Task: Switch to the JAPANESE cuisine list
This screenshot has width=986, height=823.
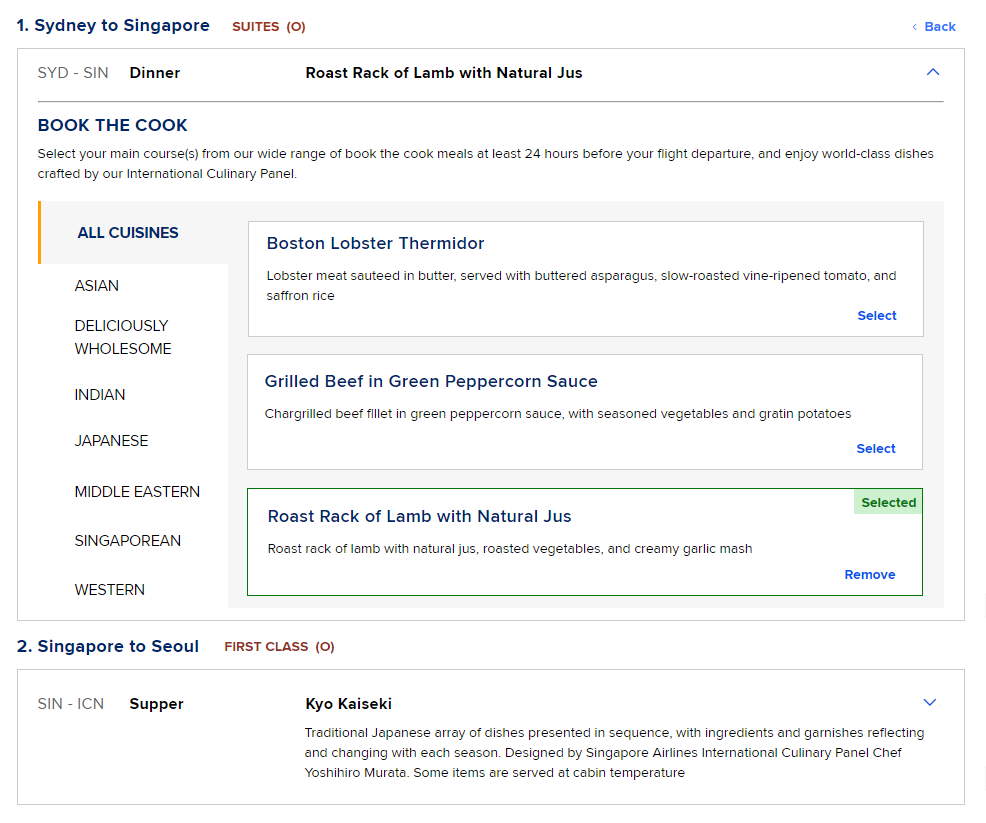Action: (x=111, y=441)
